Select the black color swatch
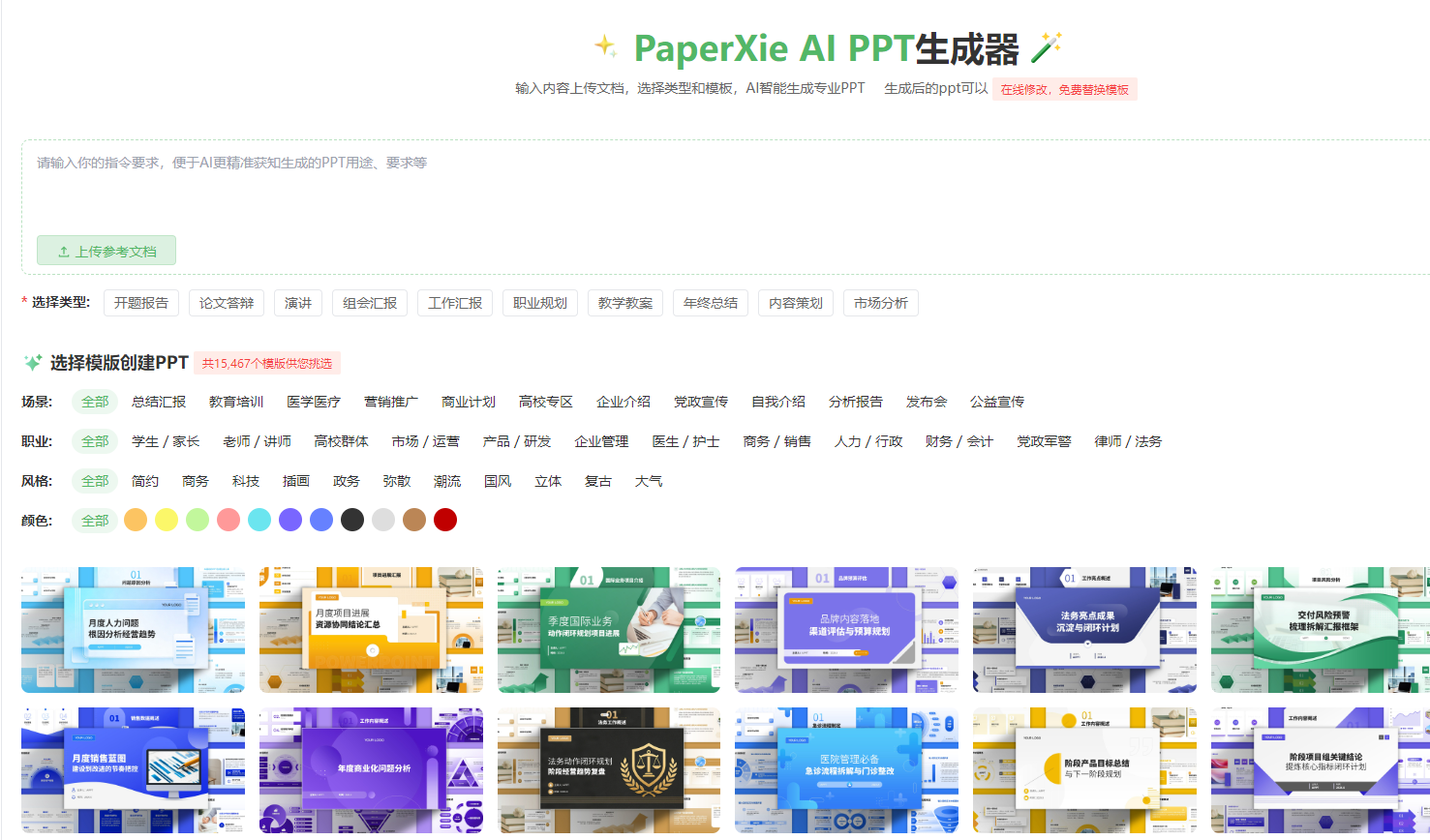 (x=352, y=521)
